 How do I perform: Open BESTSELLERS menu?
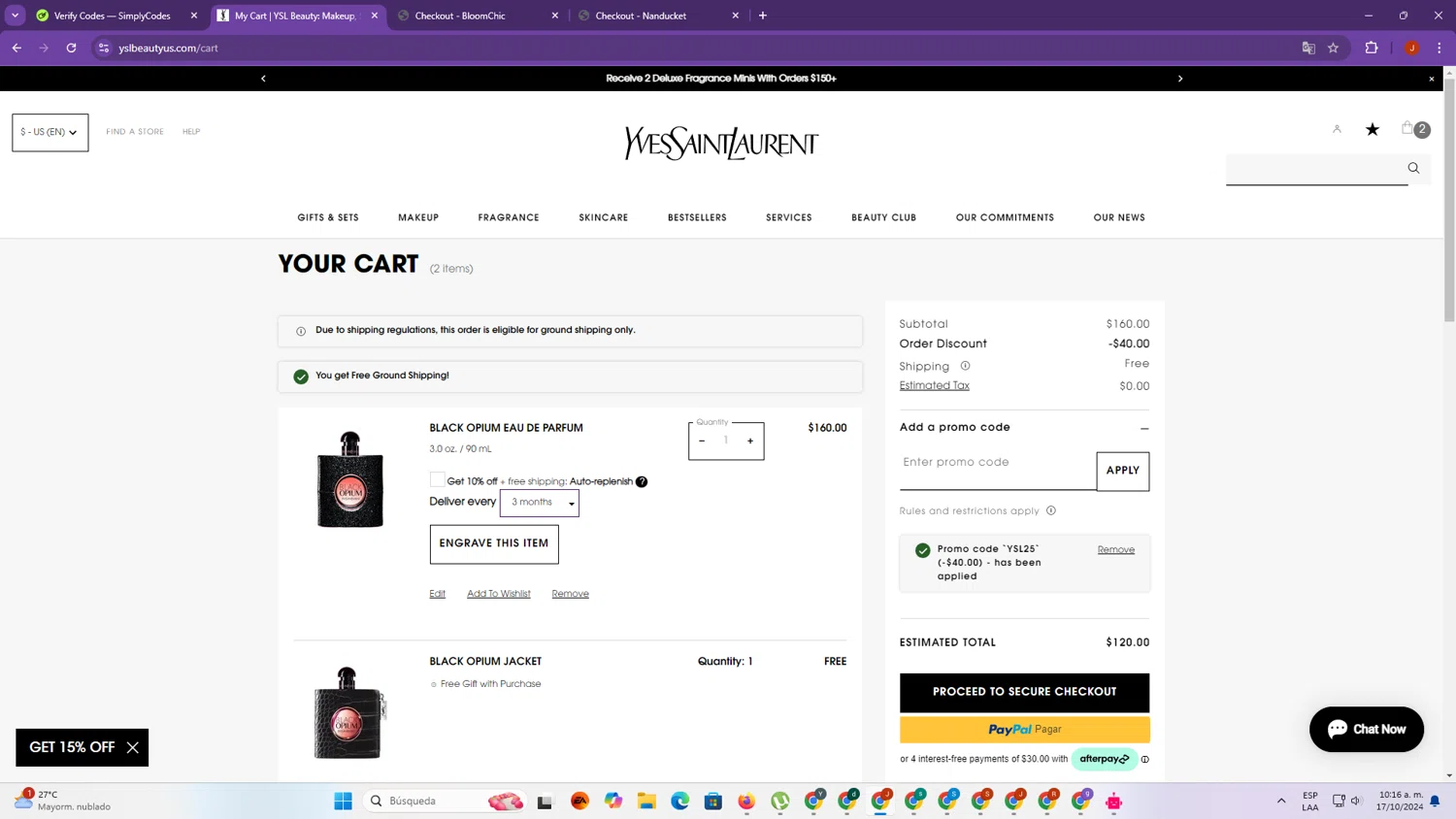(697, 217)
